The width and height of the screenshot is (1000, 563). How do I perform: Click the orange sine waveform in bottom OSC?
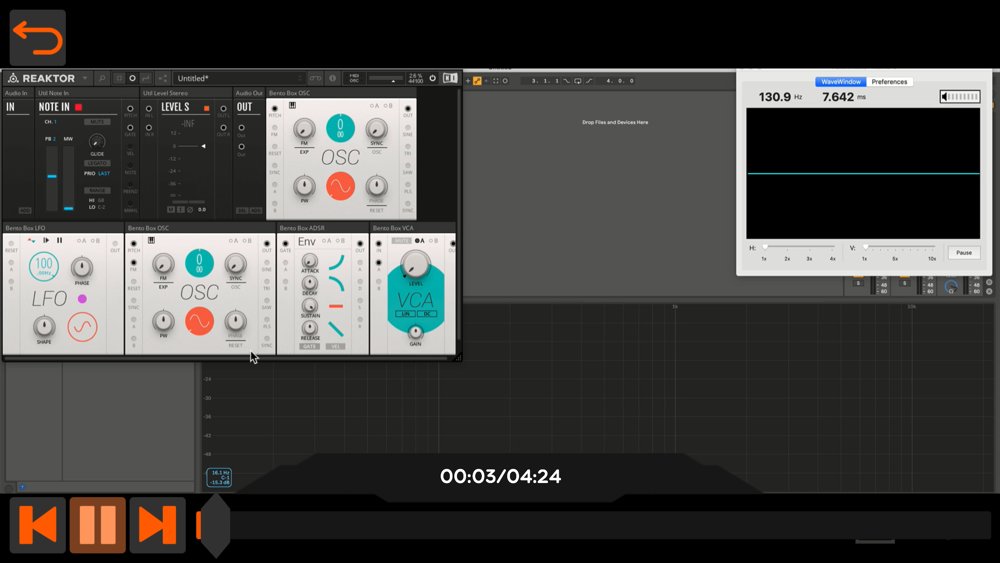coord(200,321)
